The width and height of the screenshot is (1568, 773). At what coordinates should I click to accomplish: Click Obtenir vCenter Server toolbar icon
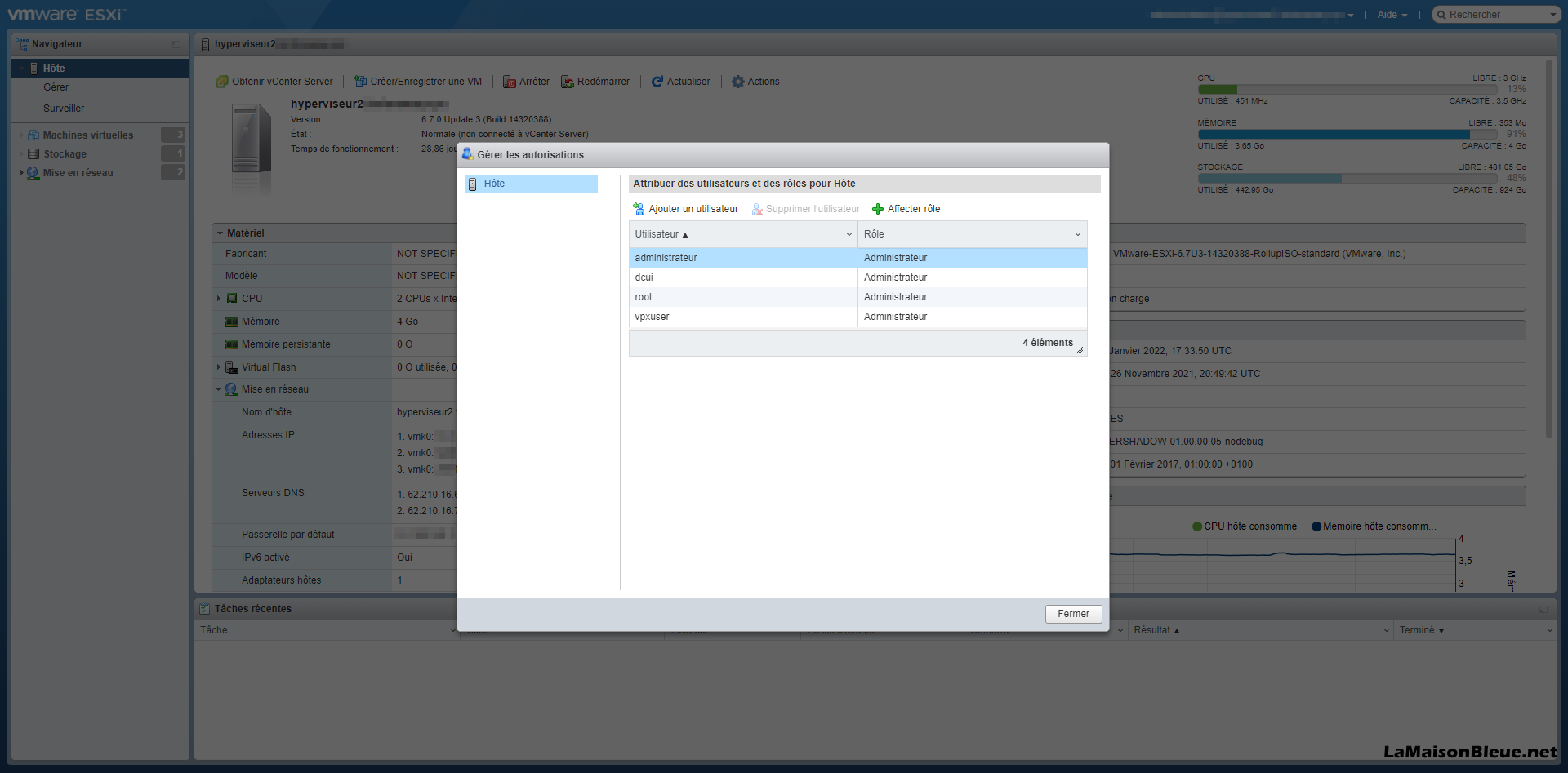221,82
